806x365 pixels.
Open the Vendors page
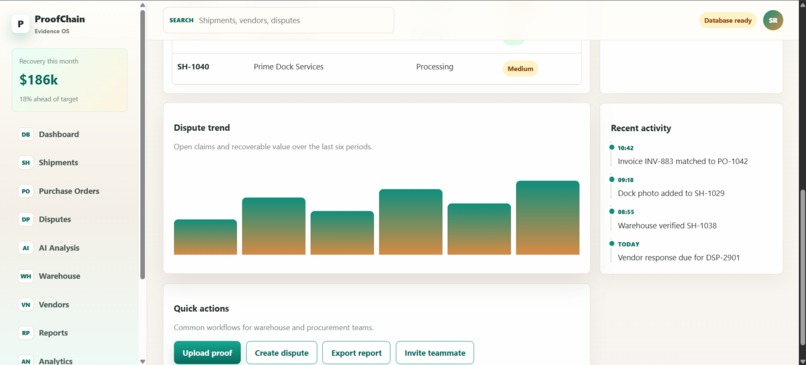point(53,305)
